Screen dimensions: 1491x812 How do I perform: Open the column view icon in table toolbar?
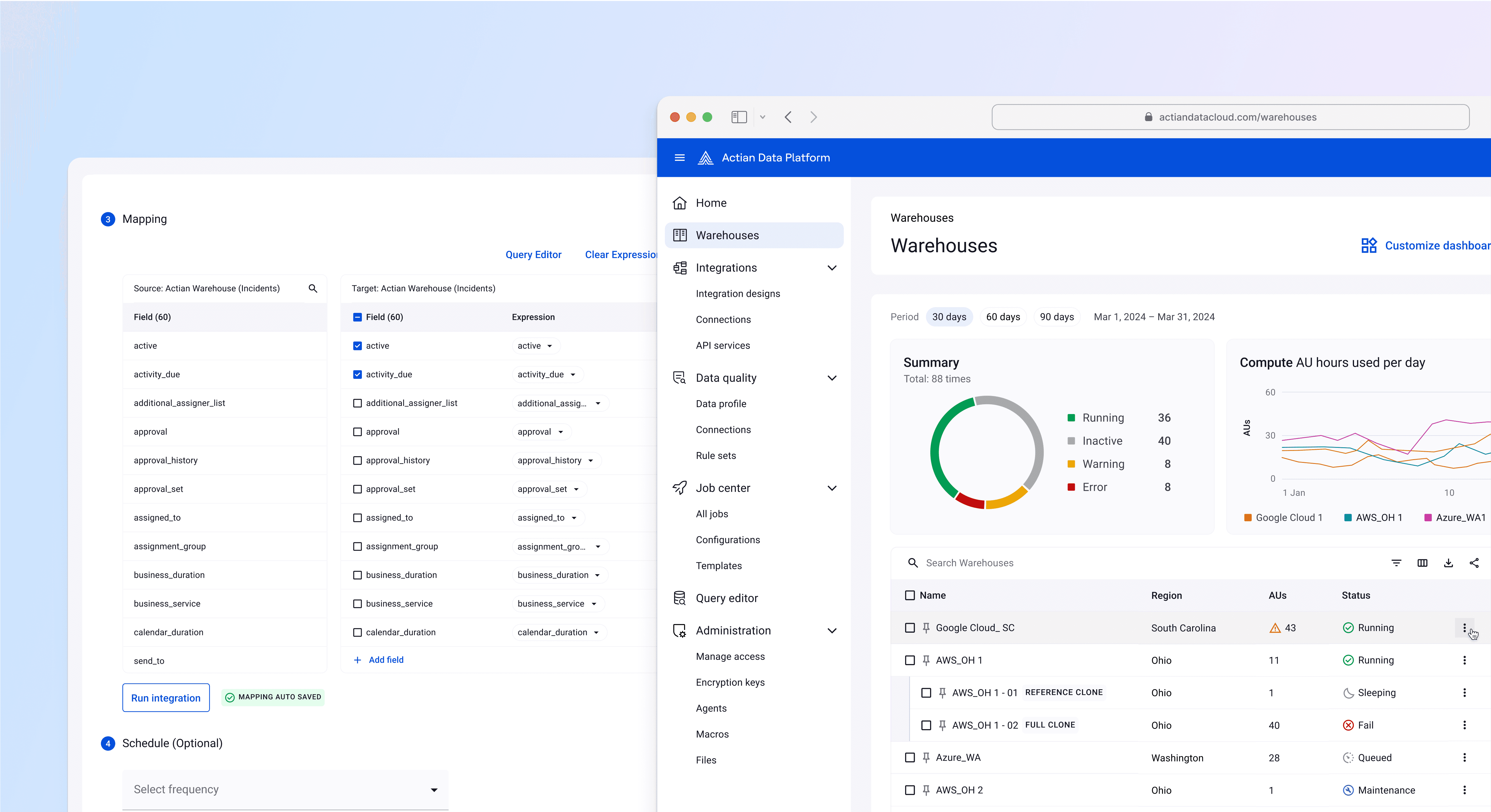(x=1422, y=563)
